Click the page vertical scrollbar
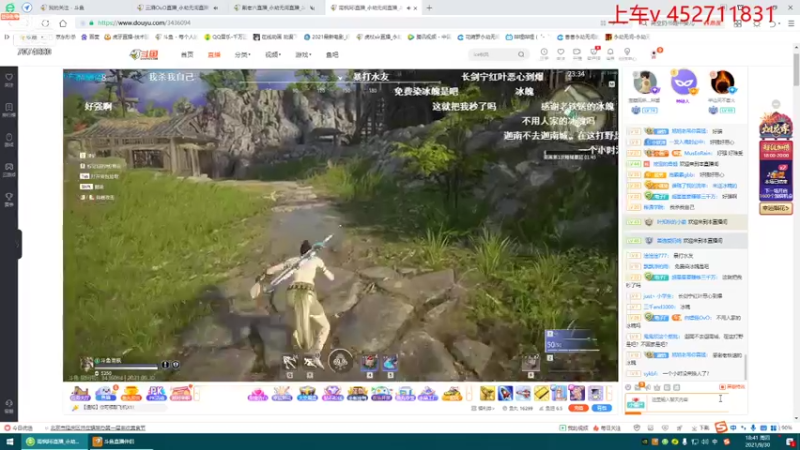800x450 pixels. click(796, 71)
